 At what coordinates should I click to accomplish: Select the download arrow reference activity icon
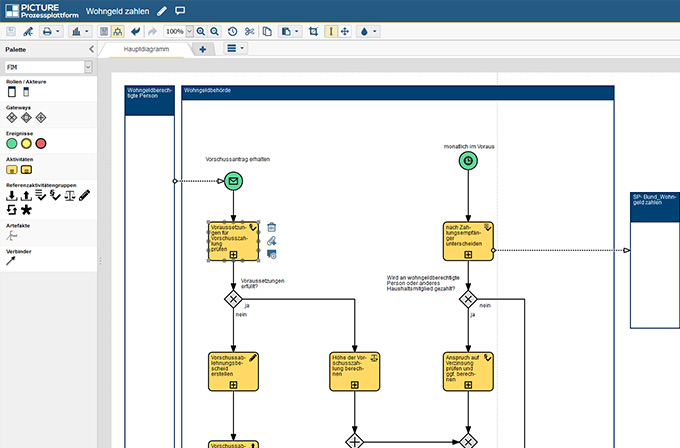[12, 196]
